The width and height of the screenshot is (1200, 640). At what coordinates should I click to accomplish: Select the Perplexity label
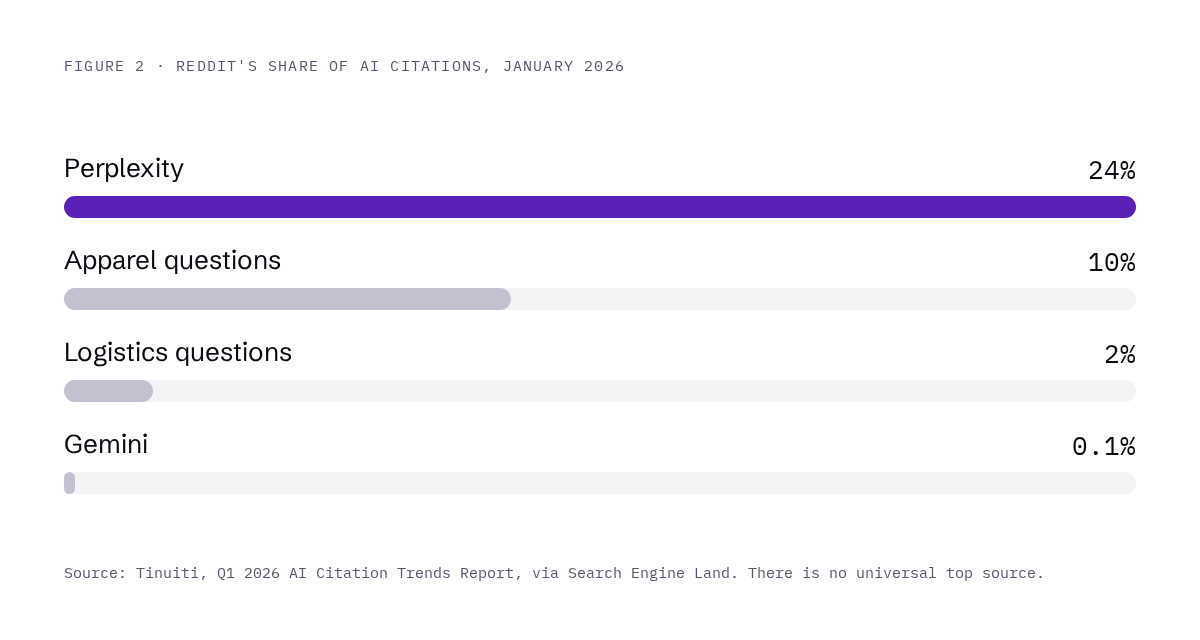pyautogui.click(x=124, y=169)
